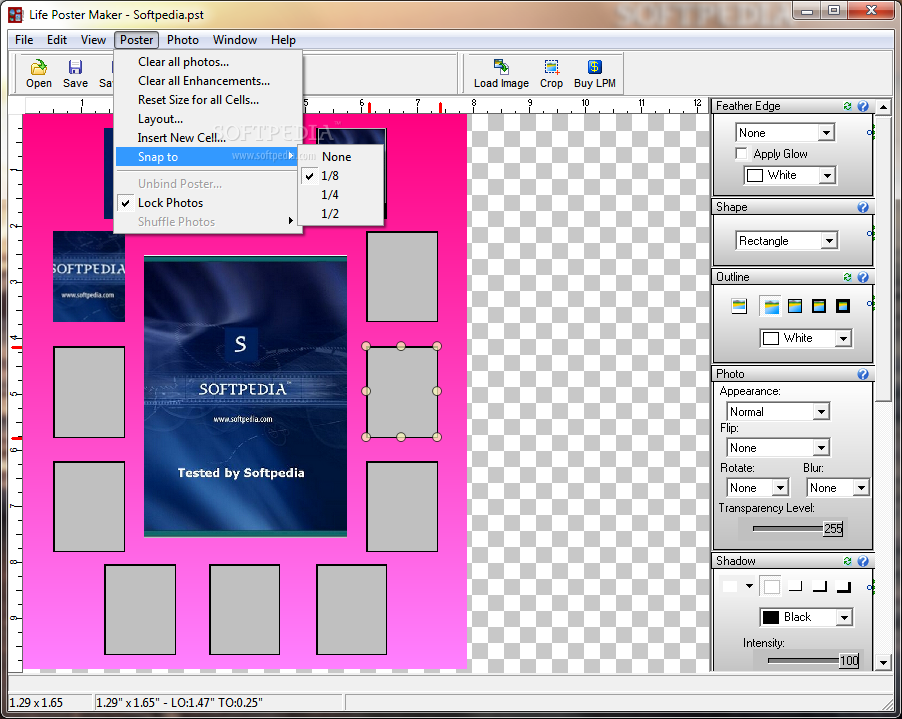The height and width of the screenshot is (719, 902).
Task: Choose Clear all photos... menu item
Action: pyautogui.click(x=183, y=62)
